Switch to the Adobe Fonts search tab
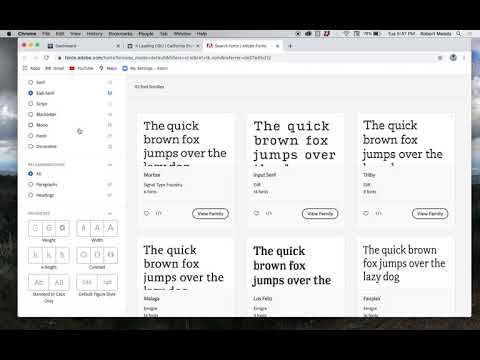The image size is (480, 360). point(242,46)
